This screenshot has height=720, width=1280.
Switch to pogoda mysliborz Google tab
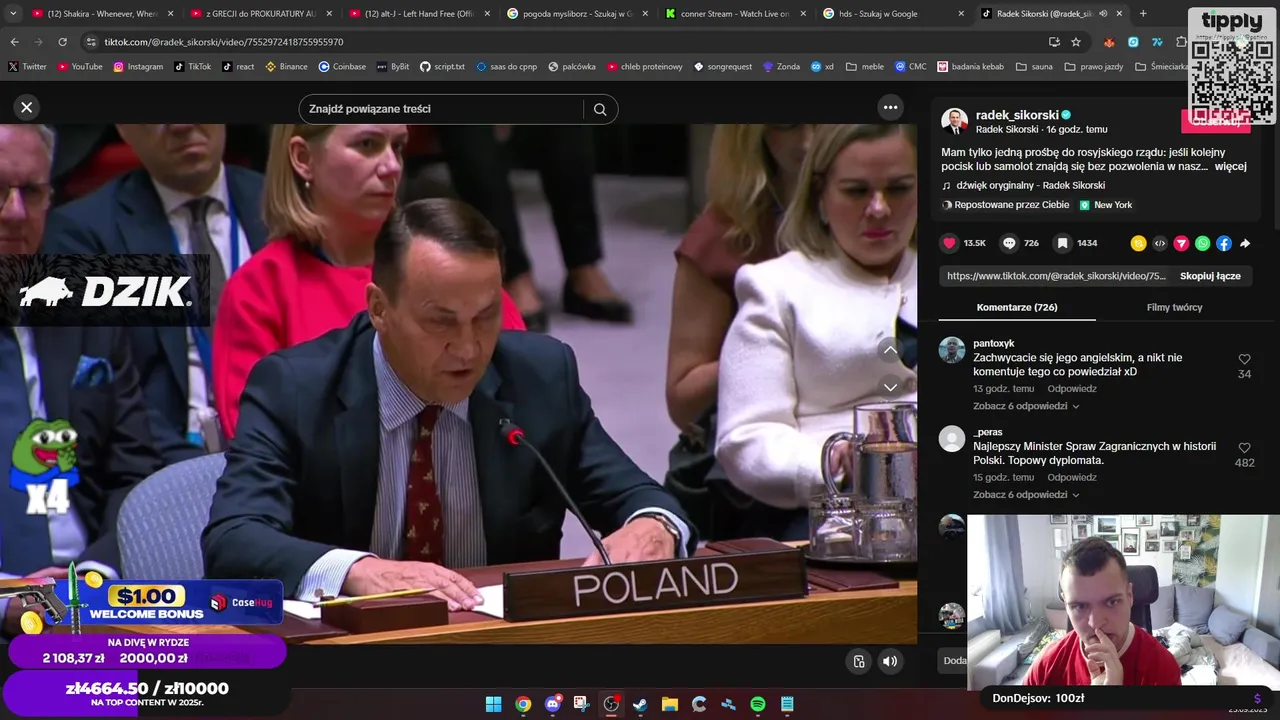pyautogui.click(x=578, y=14)
